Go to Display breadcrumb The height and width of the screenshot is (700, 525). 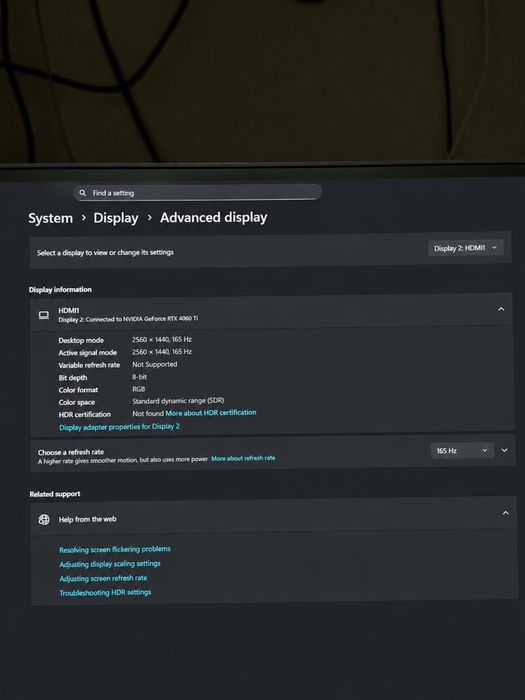point(116,218)
